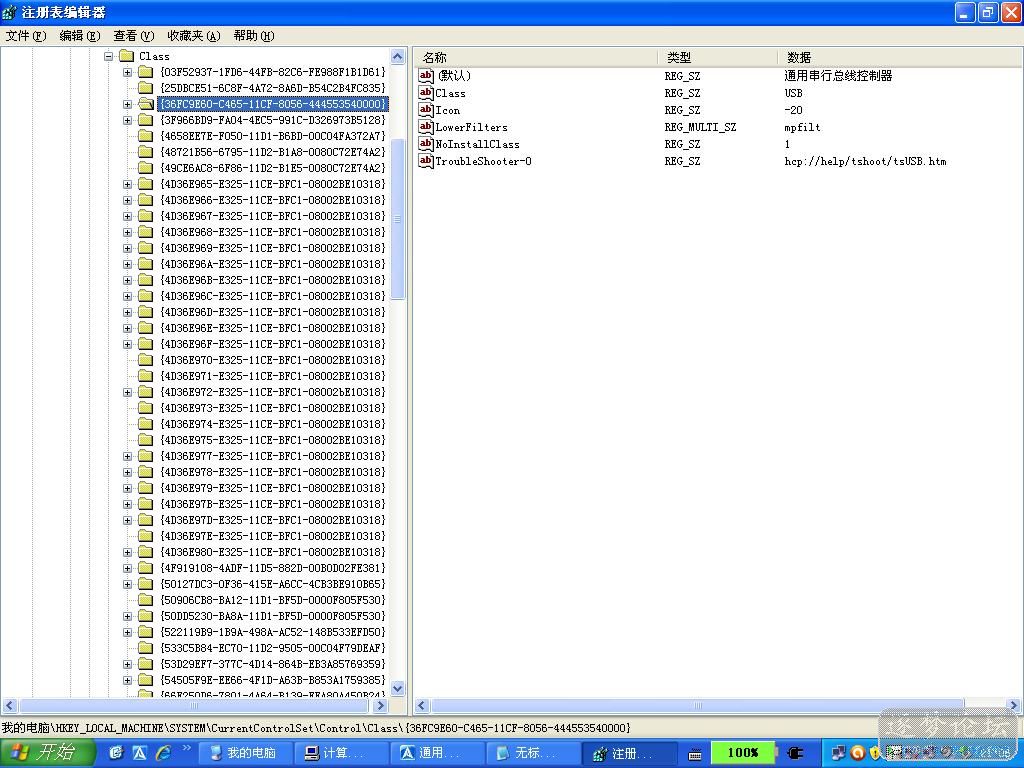Click open folder icon of {36FC9E60-C465-11CF-8056-444553540000}

[x=146, y=104]
